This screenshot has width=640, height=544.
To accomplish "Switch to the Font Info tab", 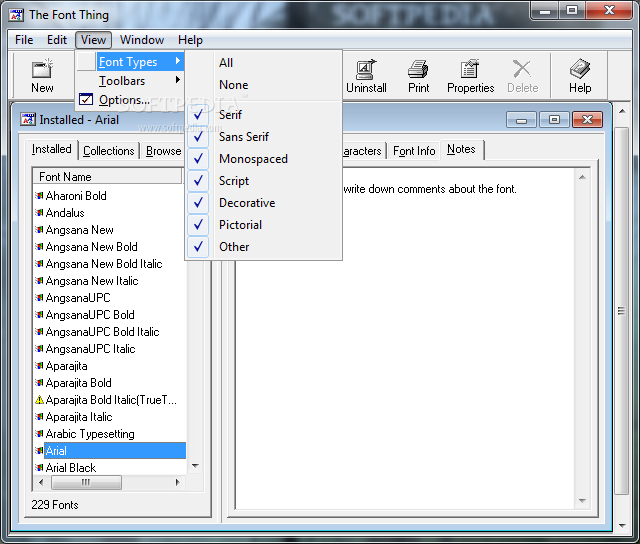I will [414, 151].
